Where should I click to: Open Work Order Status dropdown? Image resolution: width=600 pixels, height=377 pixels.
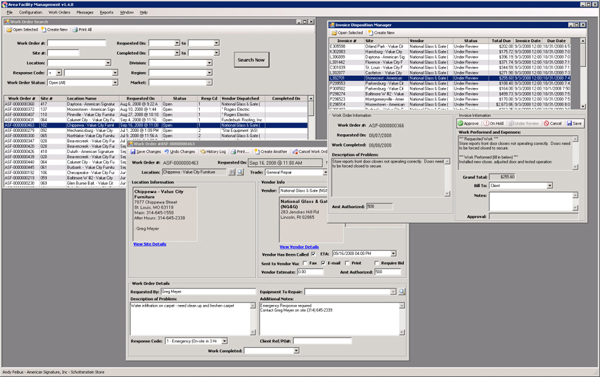coord(114,83)
